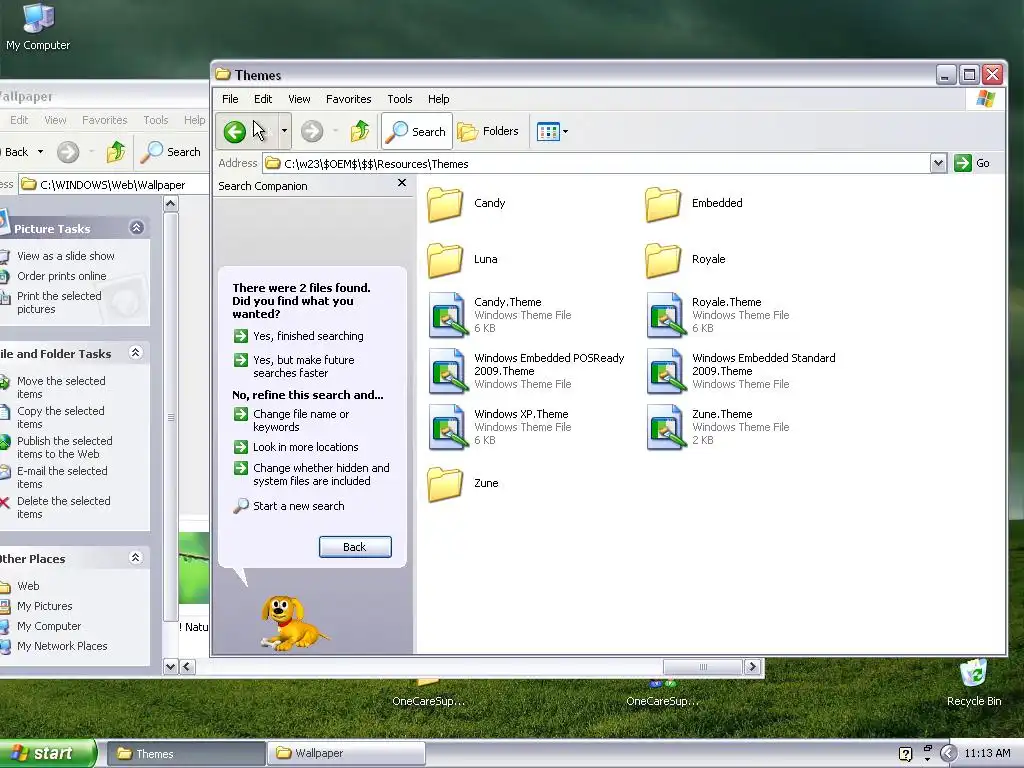Click 'Delete the selected items' task
Viewport: 1024px width, 768px height.
click(x=63, y=507)
